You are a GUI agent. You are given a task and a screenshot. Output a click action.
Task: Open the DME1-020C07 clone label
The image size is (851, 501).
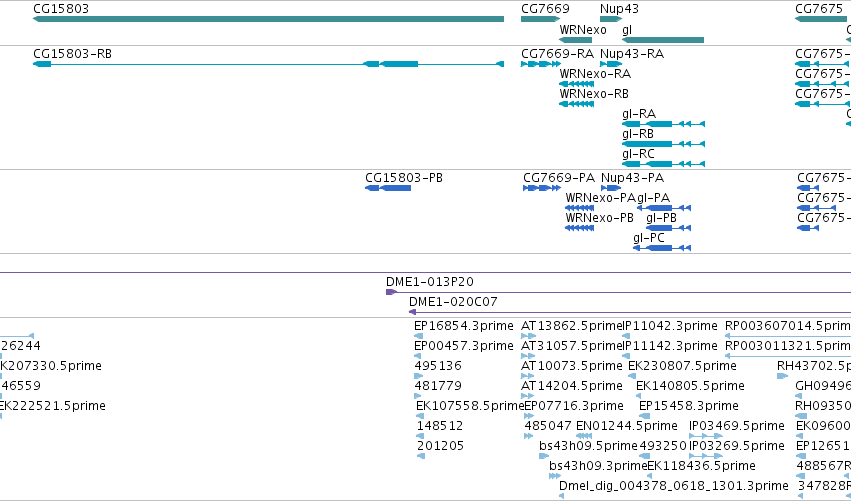pos(453,302)
